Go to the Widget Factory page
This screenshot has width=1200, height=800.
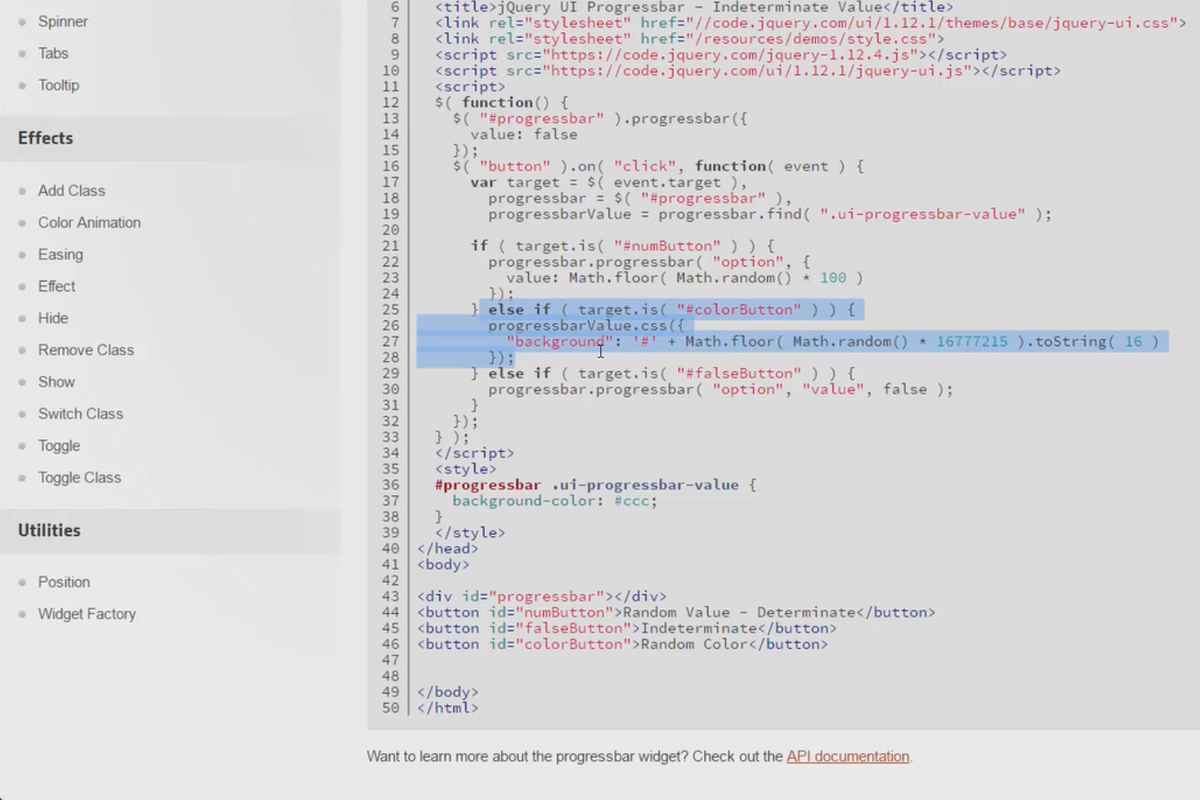coord(87,614)
